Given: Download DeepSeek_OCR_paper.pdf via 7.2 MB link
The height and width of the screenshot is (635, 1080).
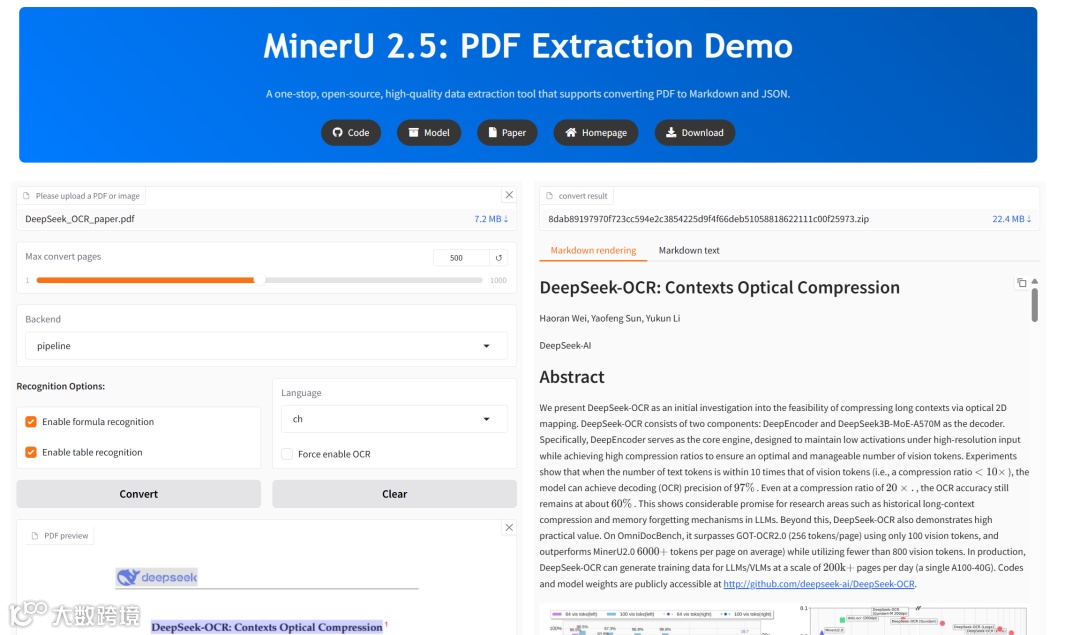Looking at the screenshot, I should [491, 219].
